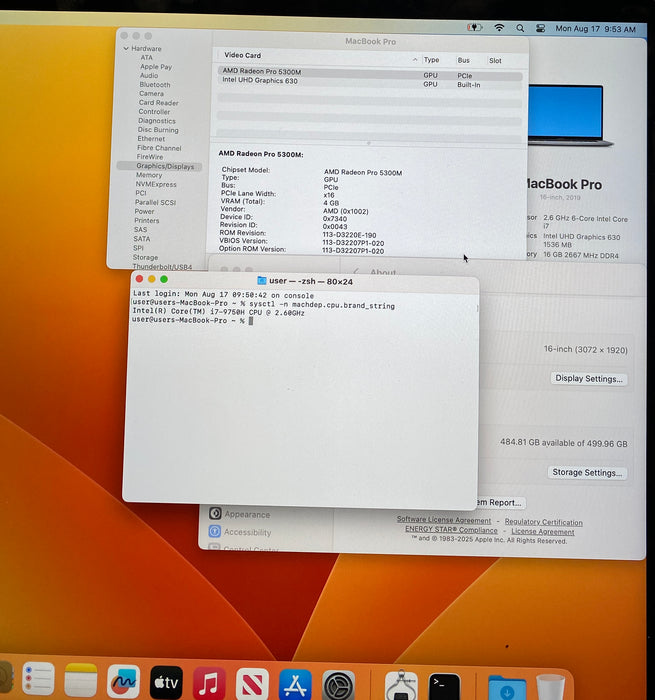This screenshot has width=655, height=700.
Task: Select AMD Radeon Pro 5300M row
Action: 370,73
